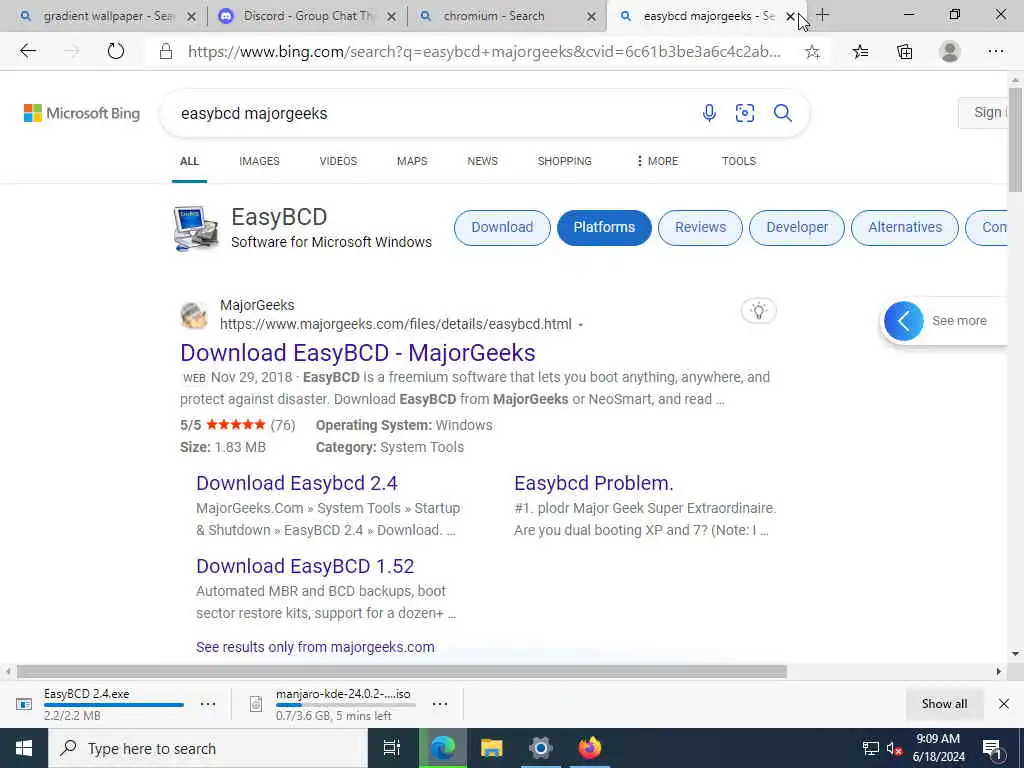The image size is (1024, 768).
Task: Open Edge Settings and more menu
Action: click(995, 52)
